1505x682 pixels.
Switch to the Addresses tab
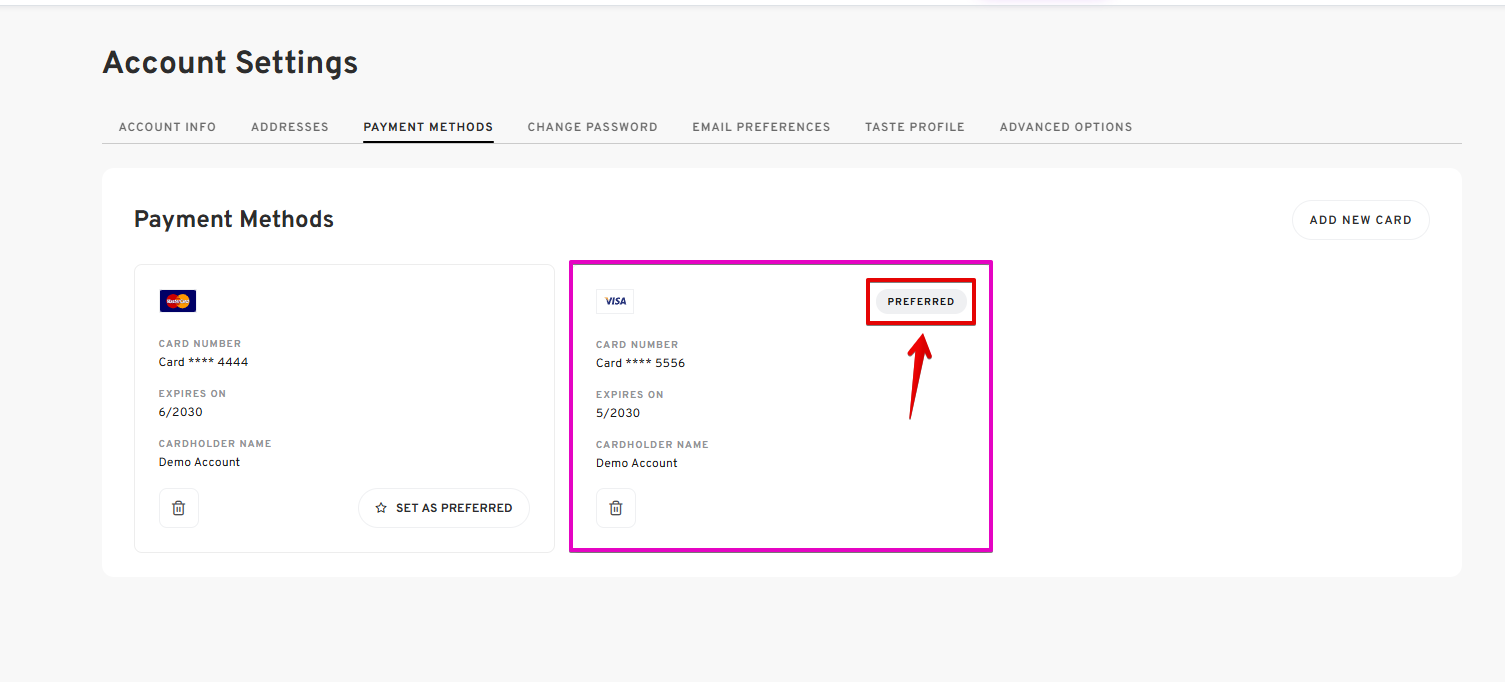tap(290, 127)
